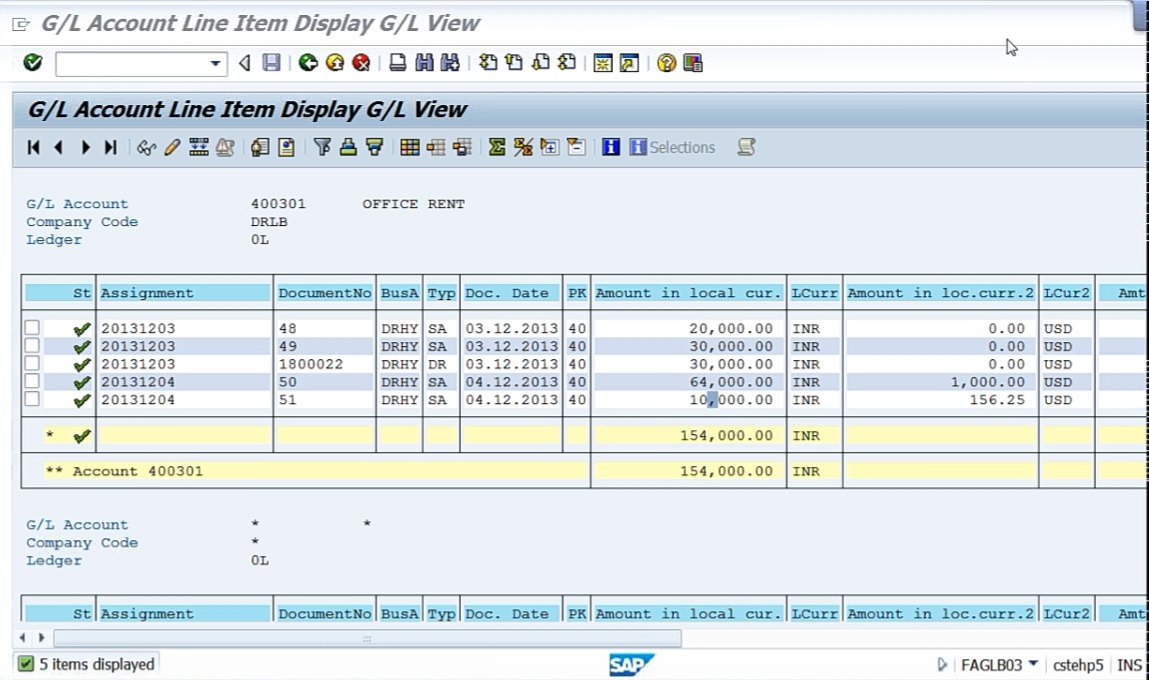
Task: Go back with the green Back arrow
Action: coord(309,63)
